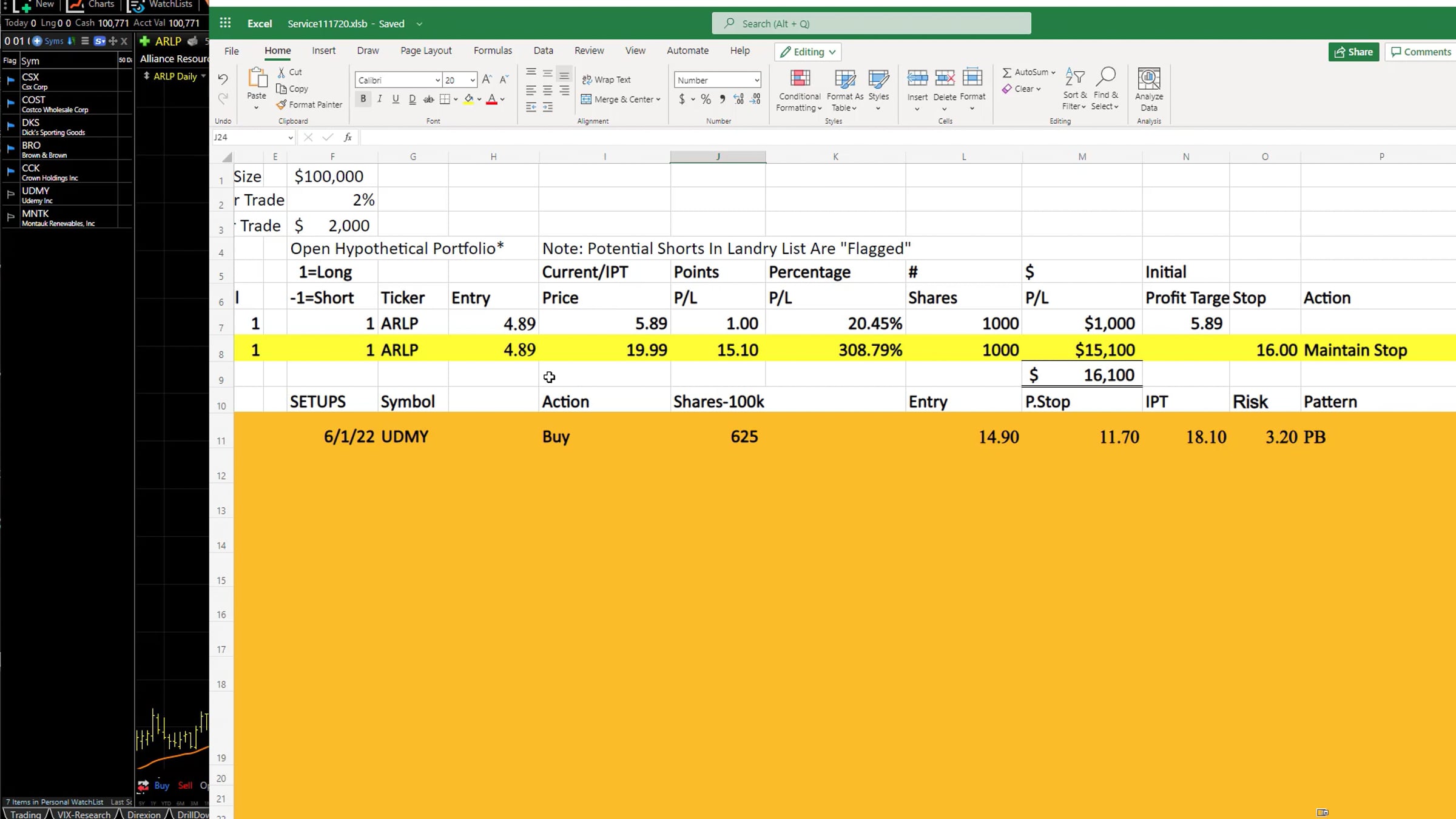The width and height of the screenshot is (1456, 819).
Task: Expand the Clear options
Action: pyautogui.click(x=1039, y=89)
